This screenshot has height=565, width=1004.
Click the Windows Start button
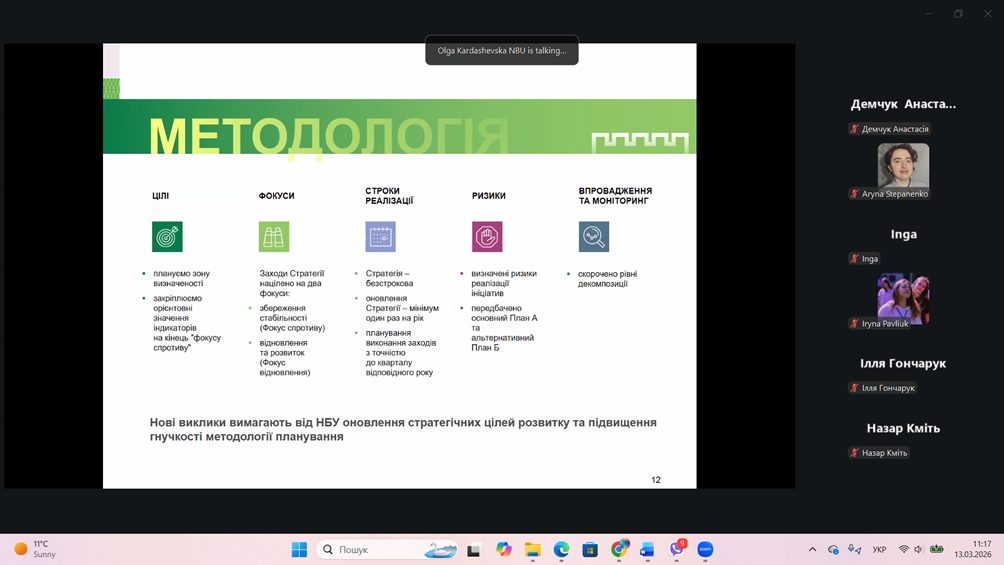(x=299, y=549)
